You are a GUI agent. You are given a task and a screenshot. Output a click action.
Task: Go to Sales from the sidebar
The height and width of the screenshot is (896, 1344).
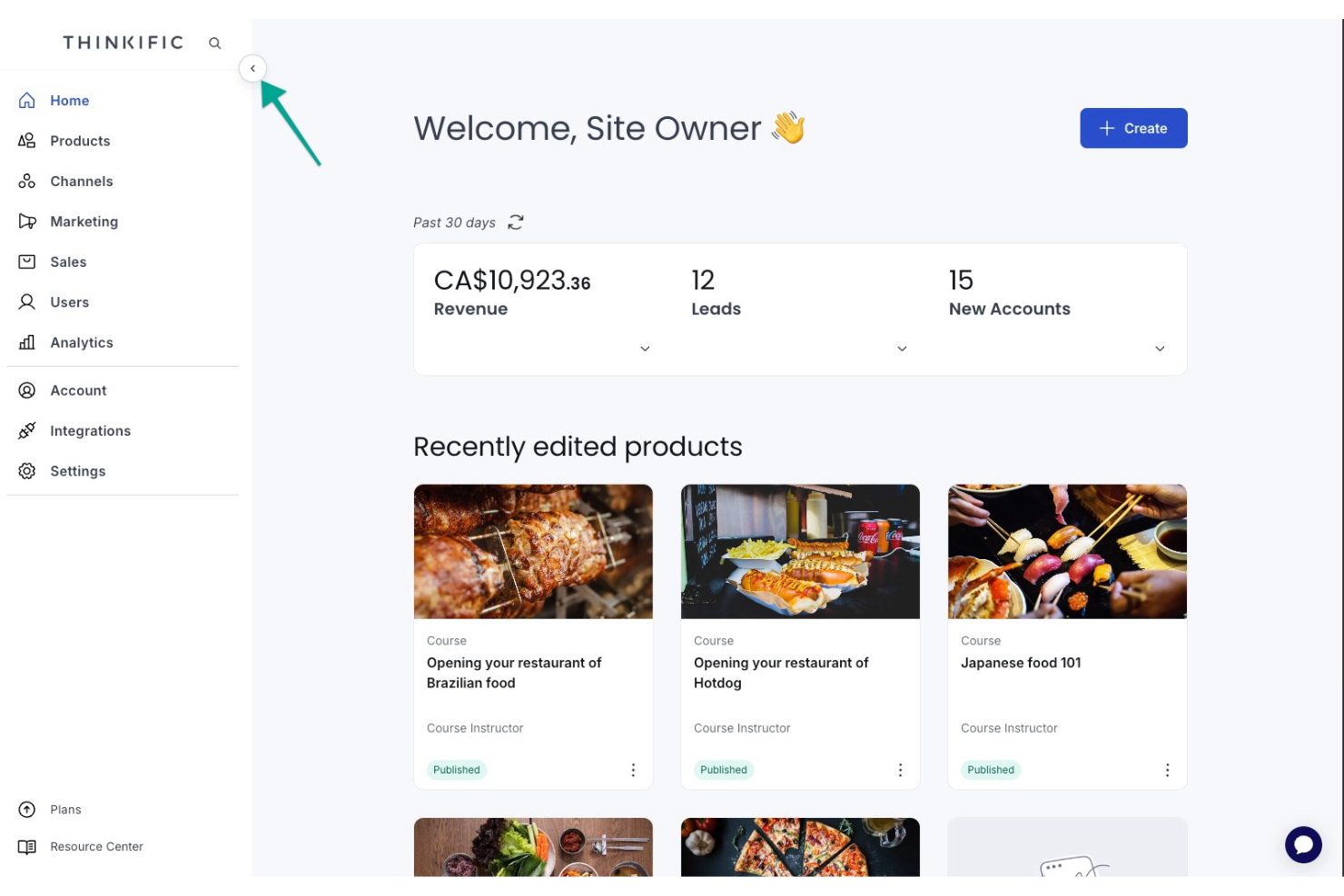pyautogui.click(x=68, y=261)
